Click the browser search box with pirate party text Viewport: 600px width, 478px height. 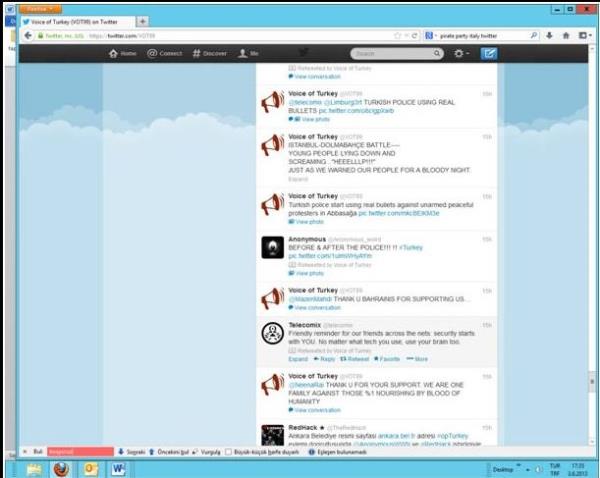pyautogui.click(x=484, y=36)
